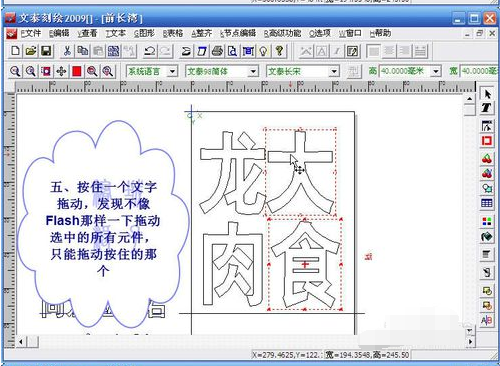Open the 文泰长宋 font dropdown

(x=334, y=71)
